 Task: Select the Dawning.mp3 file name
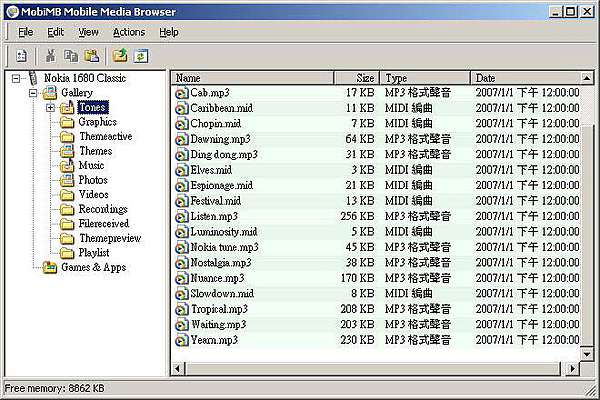pos(220,139)
